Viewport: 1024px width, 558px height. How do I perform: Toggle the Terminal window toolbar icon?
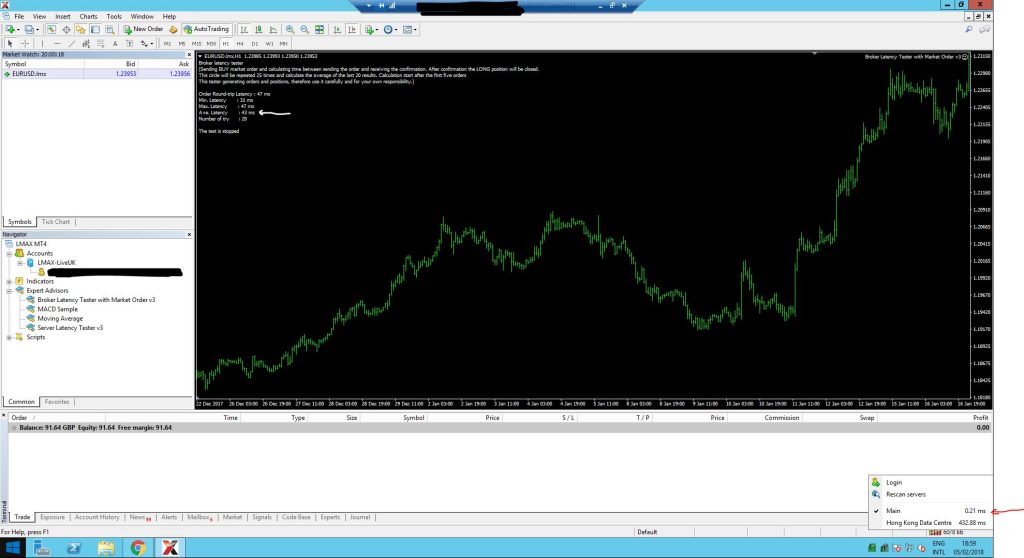click(95, 29)
